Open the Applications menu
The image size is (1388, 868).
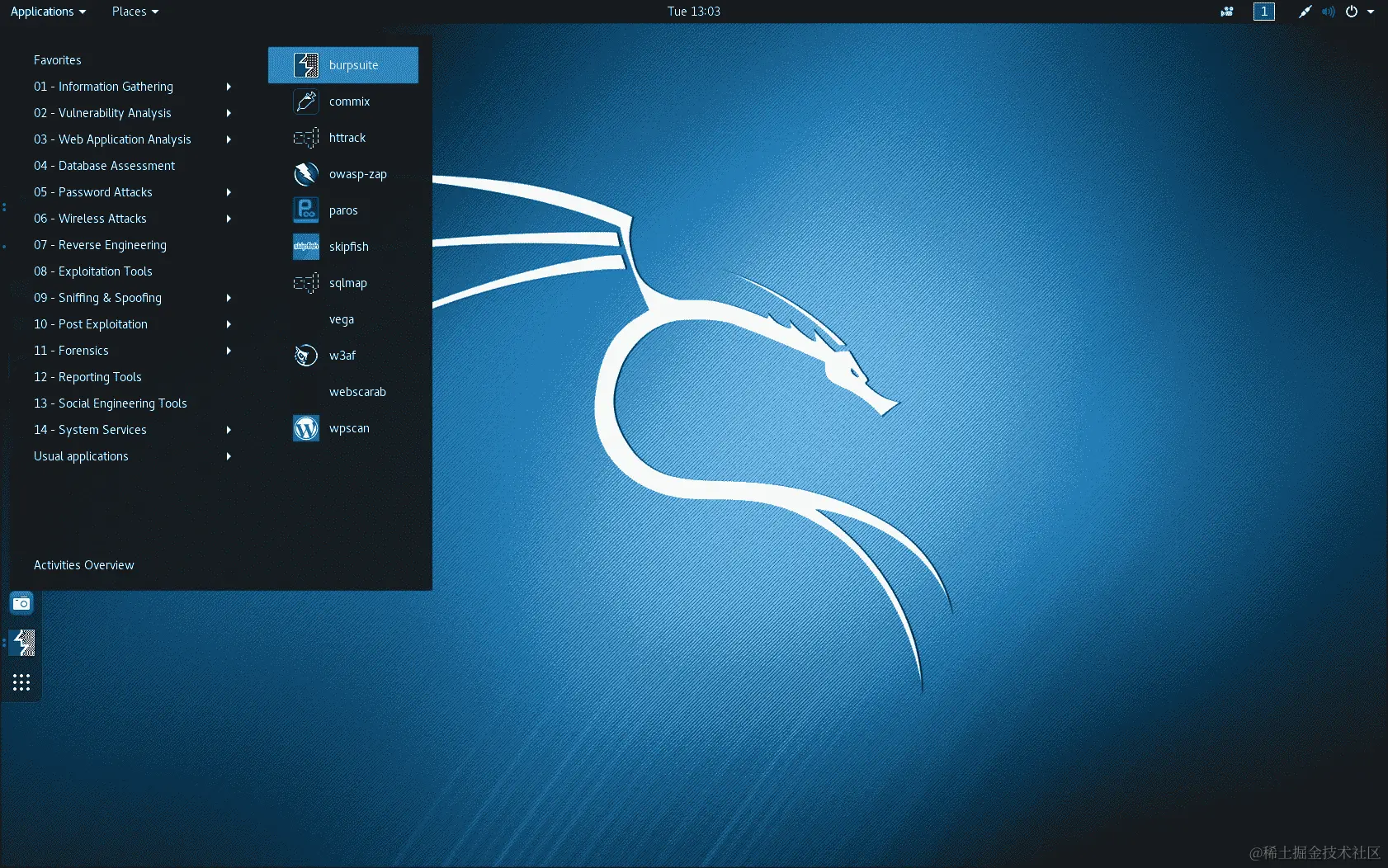point(48,12)
